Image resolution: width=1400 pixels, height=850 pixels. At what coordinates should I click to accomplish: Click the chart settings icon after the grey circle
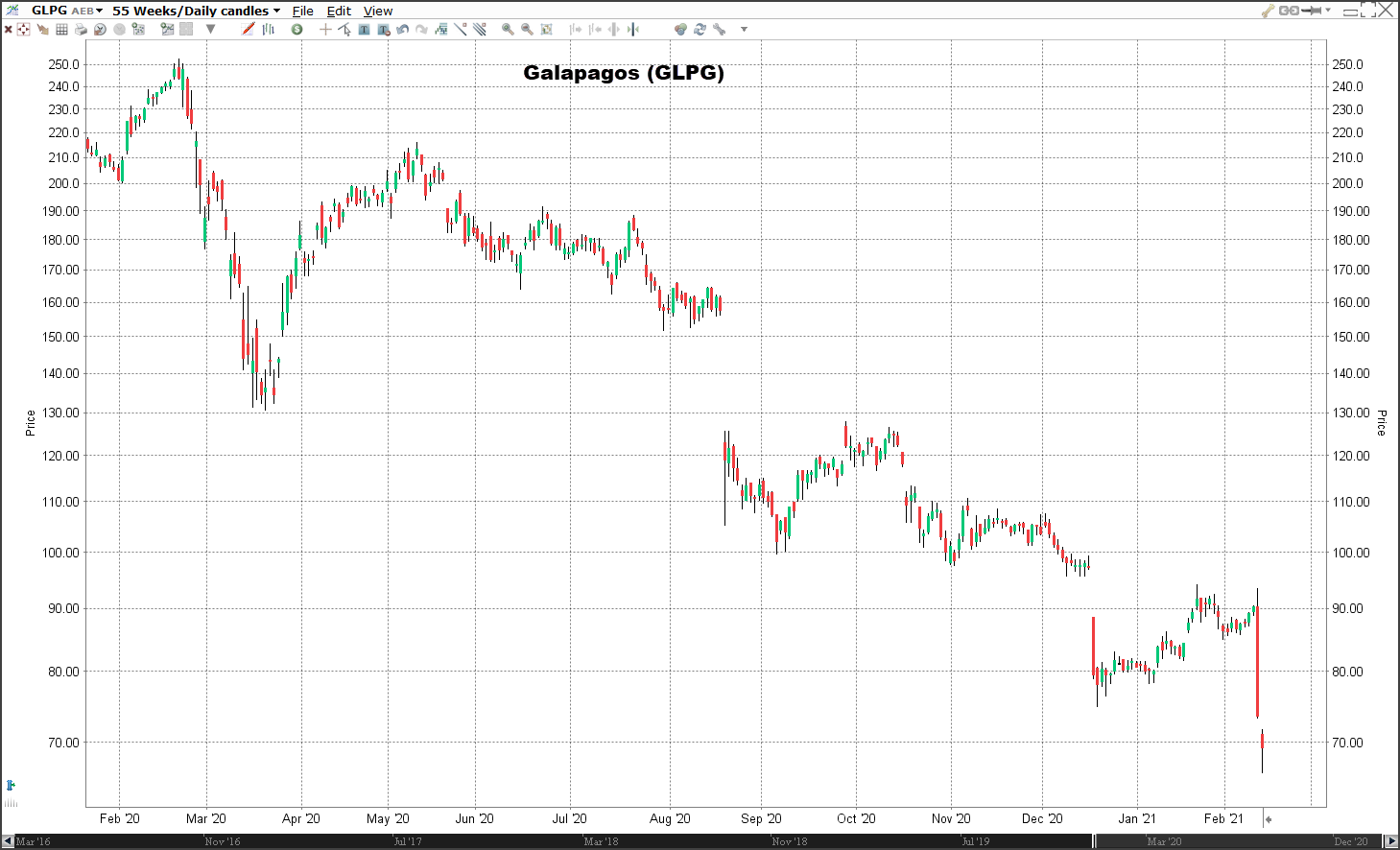click(x=138, y=29)
